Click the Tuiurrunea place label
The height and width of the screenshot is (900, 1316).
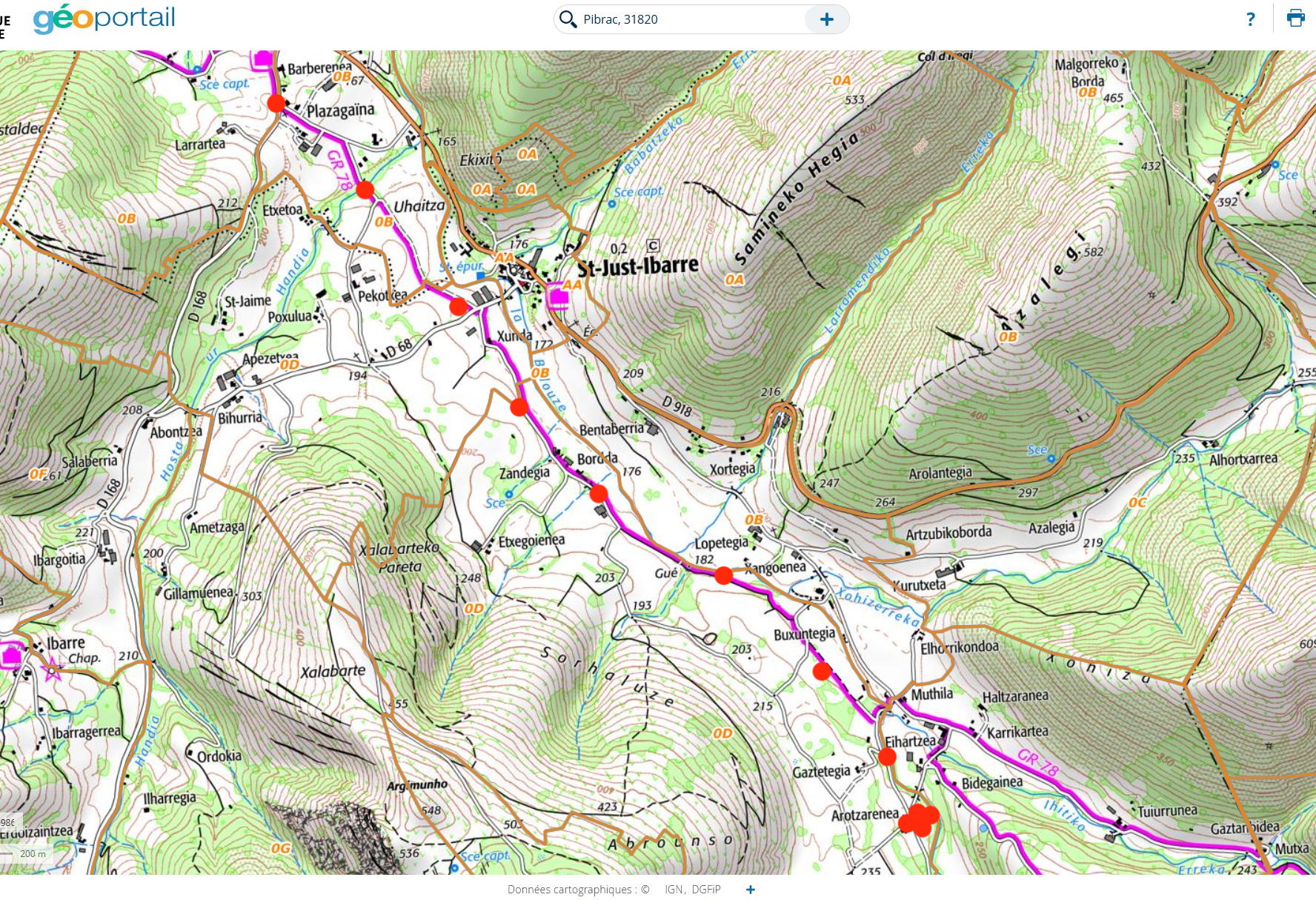click(1168, 811)
